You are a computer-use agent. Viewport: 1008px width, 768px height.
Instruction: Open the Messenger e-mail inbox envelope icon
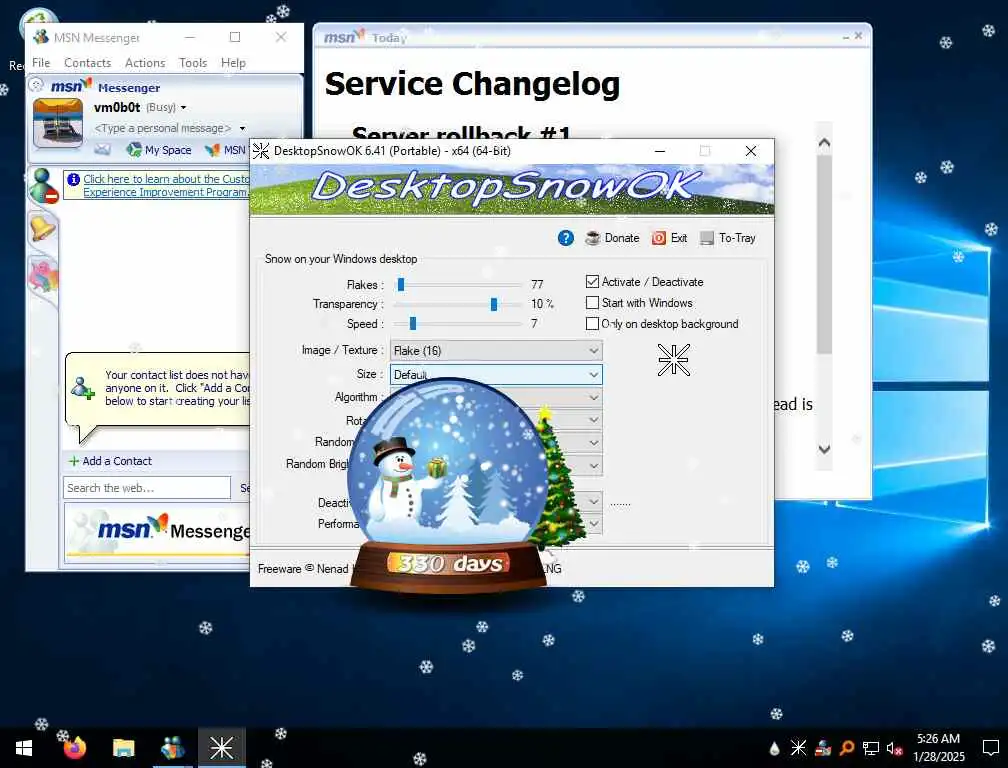[x=102, y=150]
